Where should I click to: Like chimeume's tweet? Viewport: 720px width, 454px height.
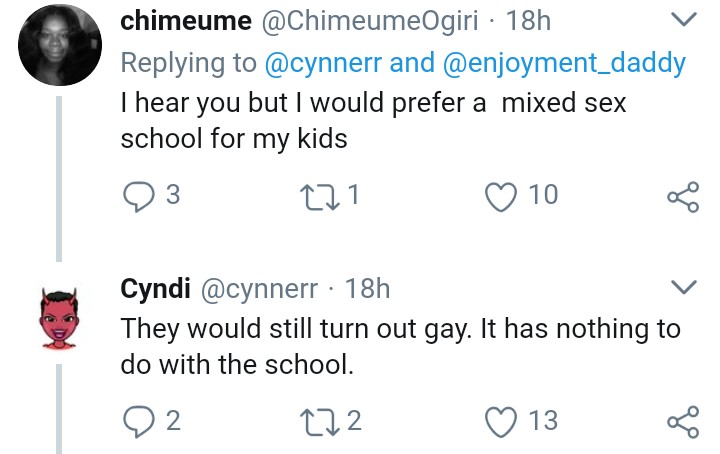point(499,194)
